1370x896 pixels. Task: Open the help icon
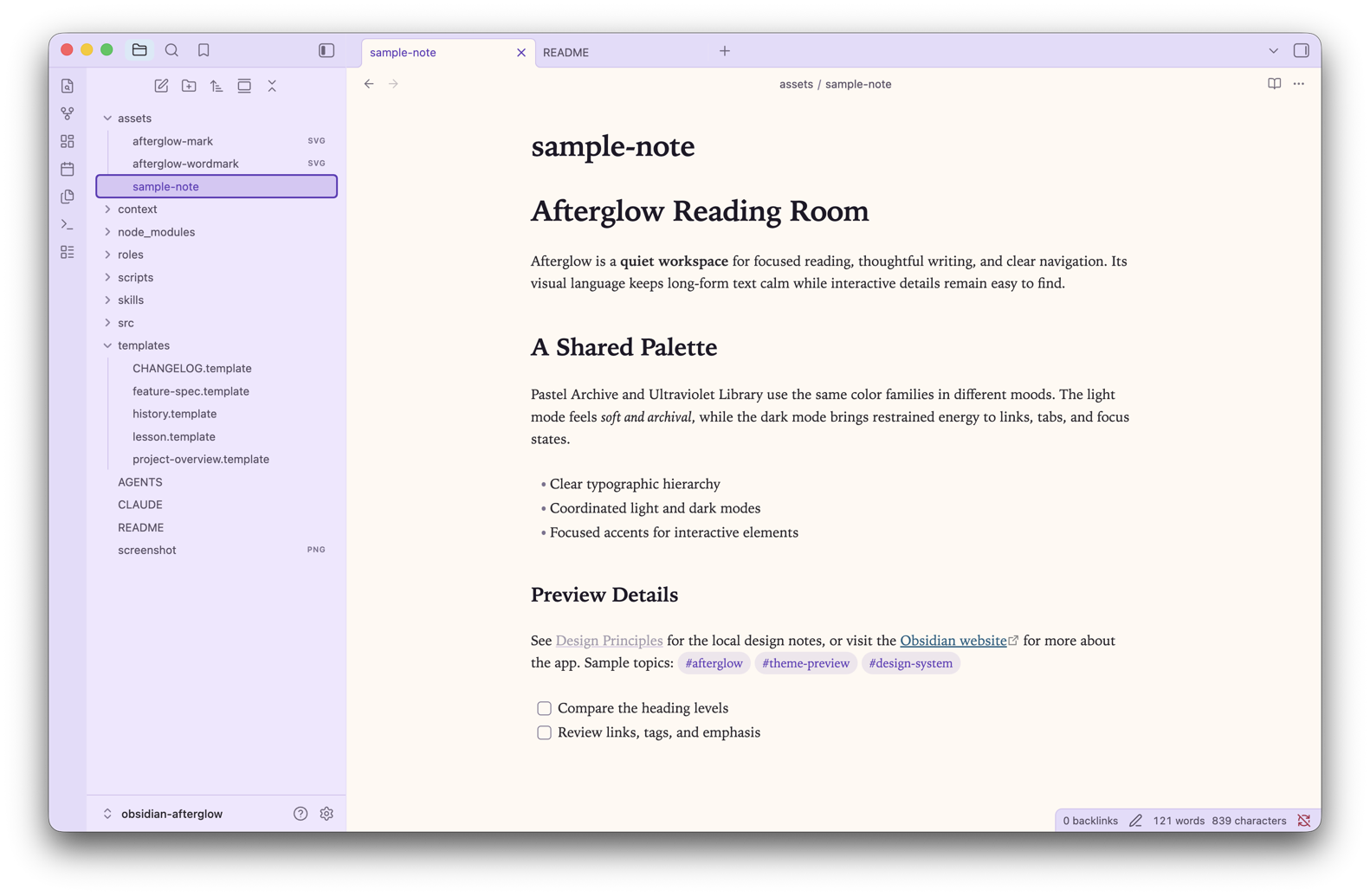[300, 814]
